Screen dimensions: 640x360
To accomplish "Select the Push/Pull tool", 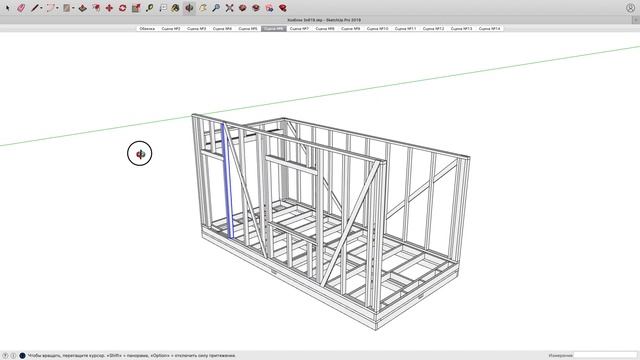I will (82, 8).
